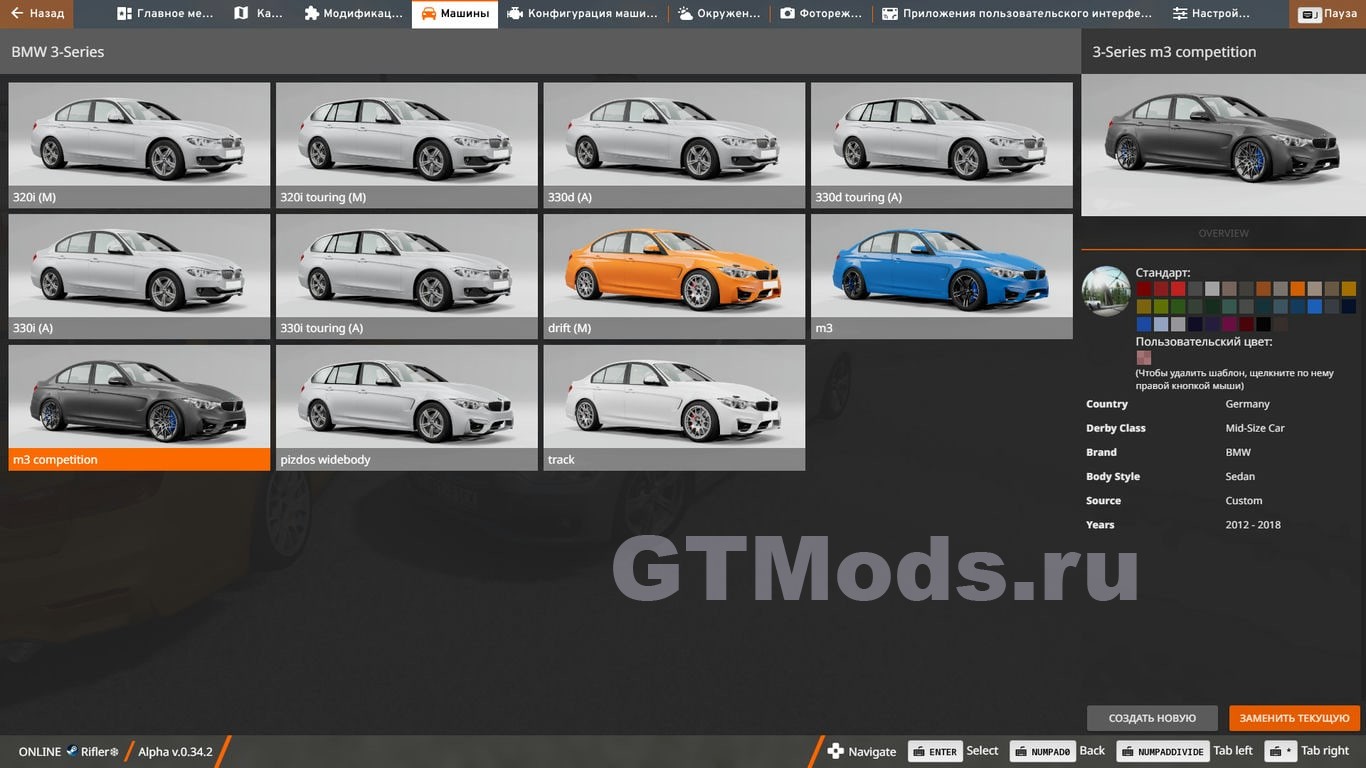Open the Модификации puzzle-piece tab
Screen dimensions: 1366x768
[x=353, y=14]
